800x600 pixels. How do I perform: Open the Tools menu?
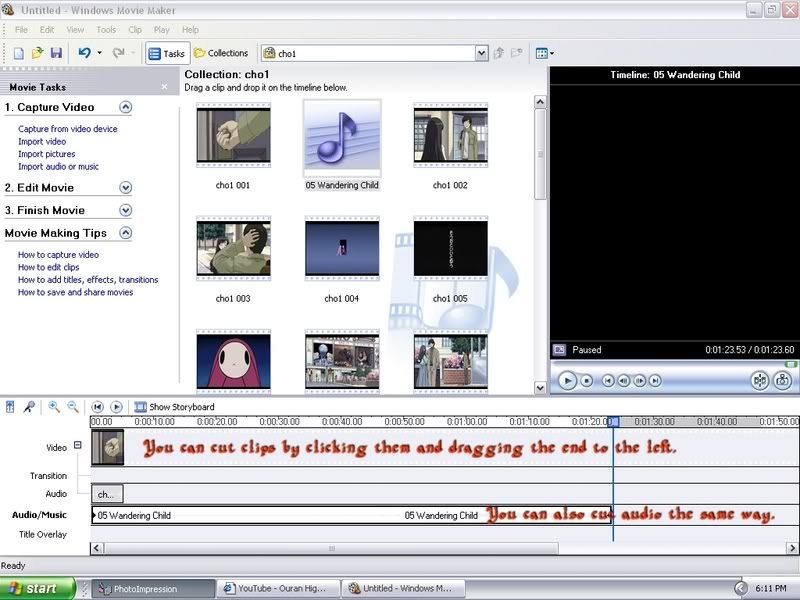106,30
